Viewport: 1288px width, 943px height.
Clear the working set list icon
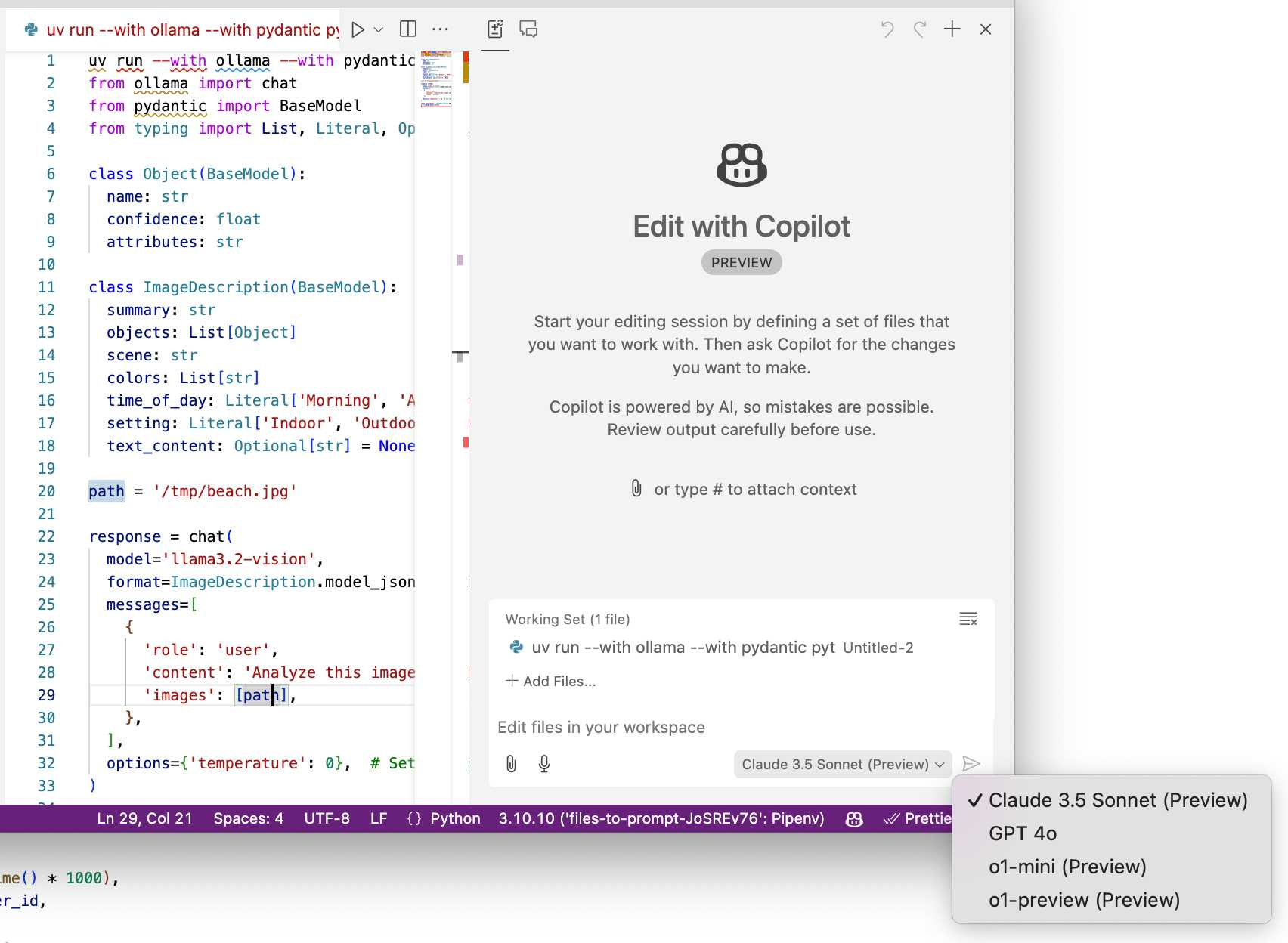(x=968, y=619)
